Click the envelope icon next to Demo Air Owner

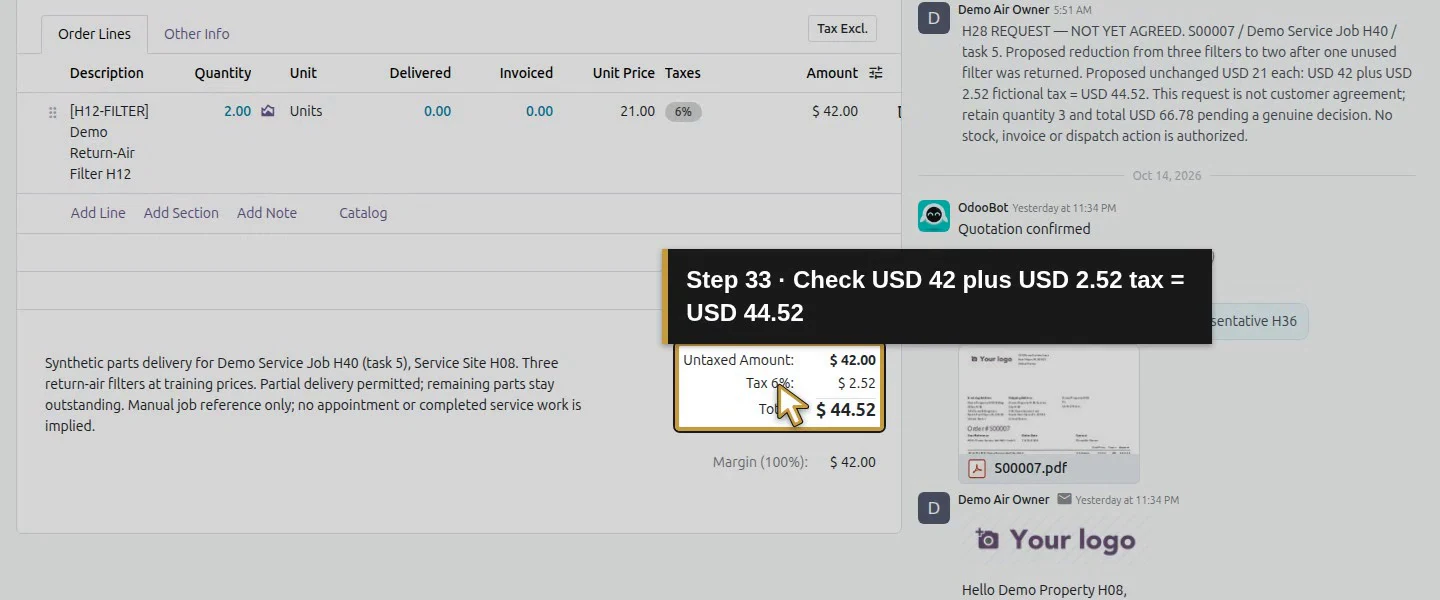pos(1064,499)
